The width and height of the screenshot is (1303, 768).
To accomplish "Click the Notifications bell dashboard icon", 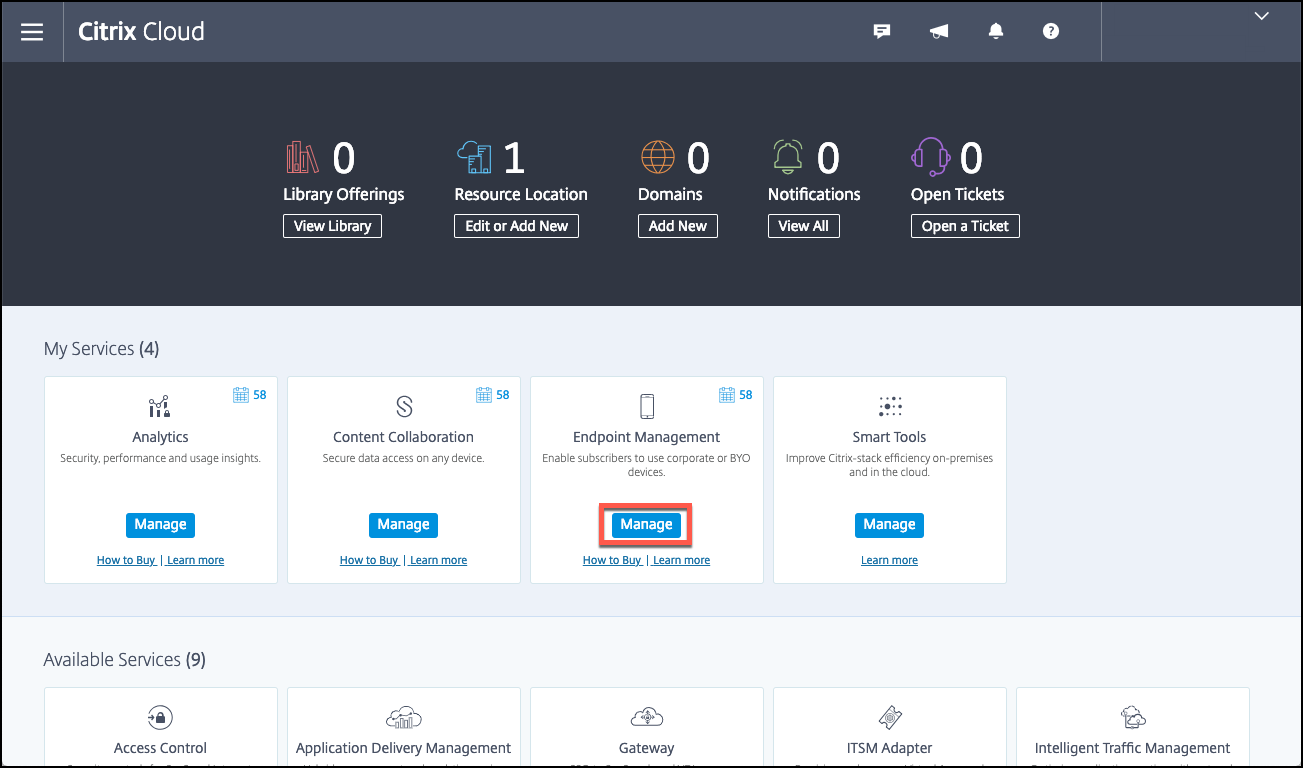I will click(x=788, y=157).
